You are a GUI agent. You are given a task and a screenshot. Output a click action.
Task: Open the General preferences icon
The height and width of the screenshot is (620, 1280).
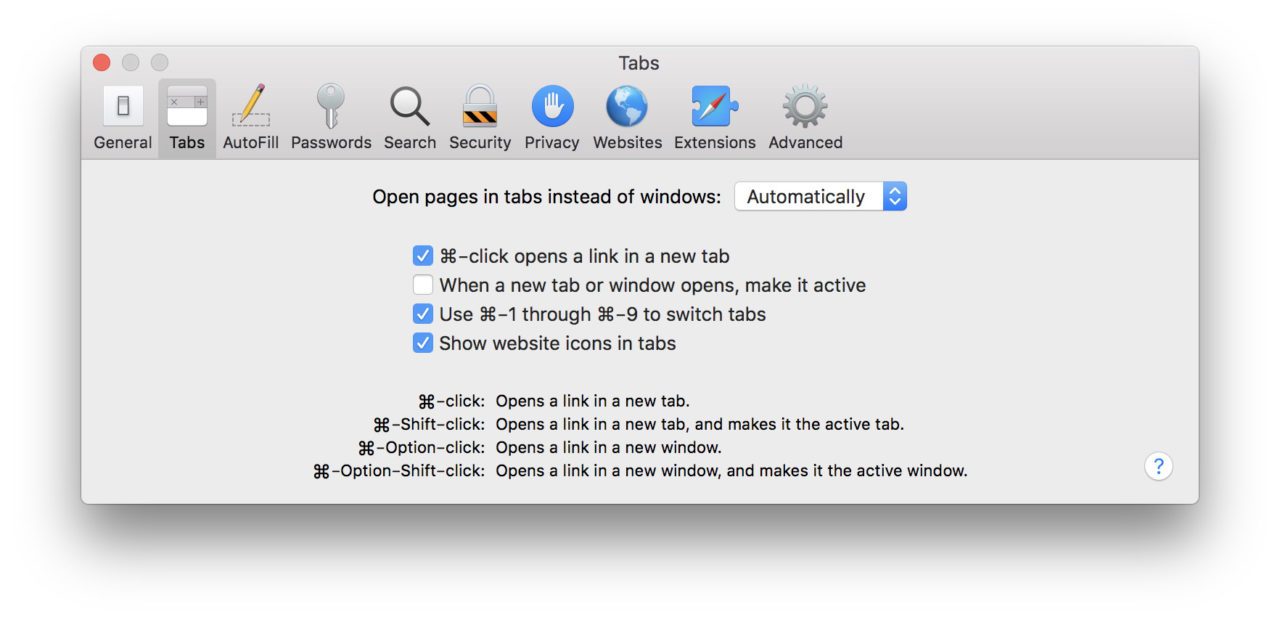click(x=122, y=108)
